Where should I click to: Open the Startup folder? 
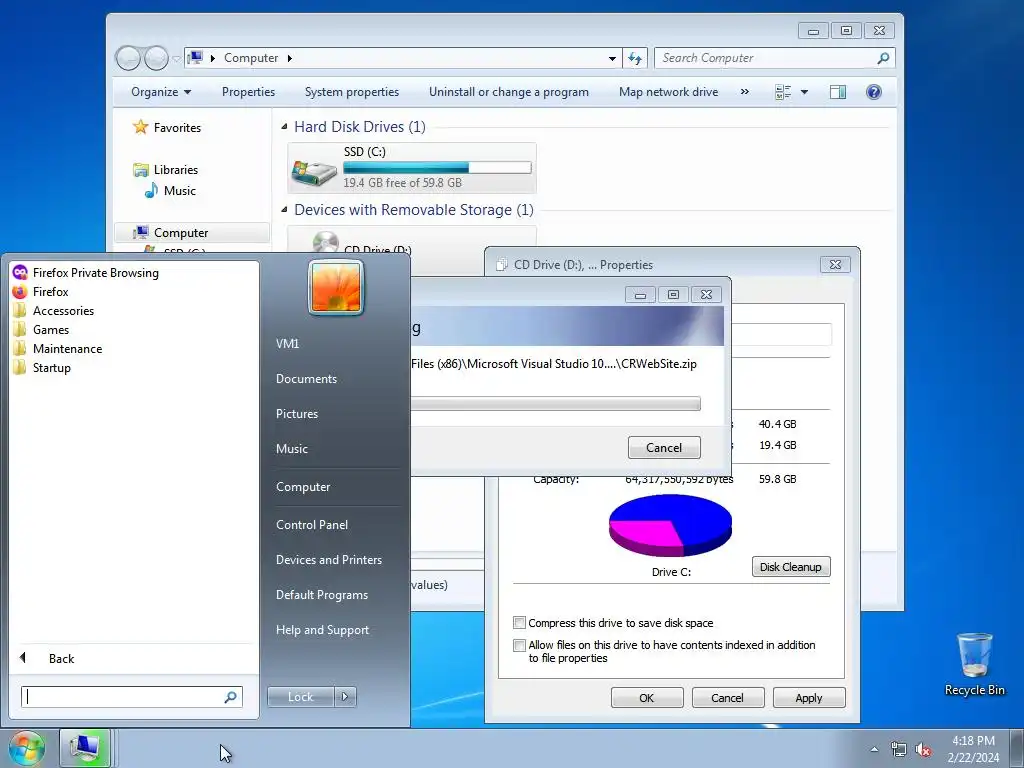[x=42, y=368]
